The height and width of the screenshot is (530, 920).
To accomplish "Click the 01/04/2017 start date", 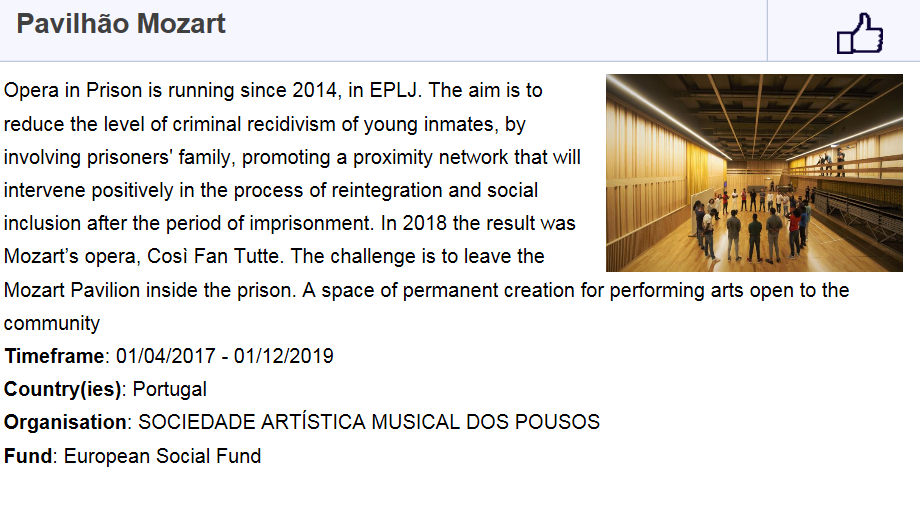I will (x=166, y=356).
